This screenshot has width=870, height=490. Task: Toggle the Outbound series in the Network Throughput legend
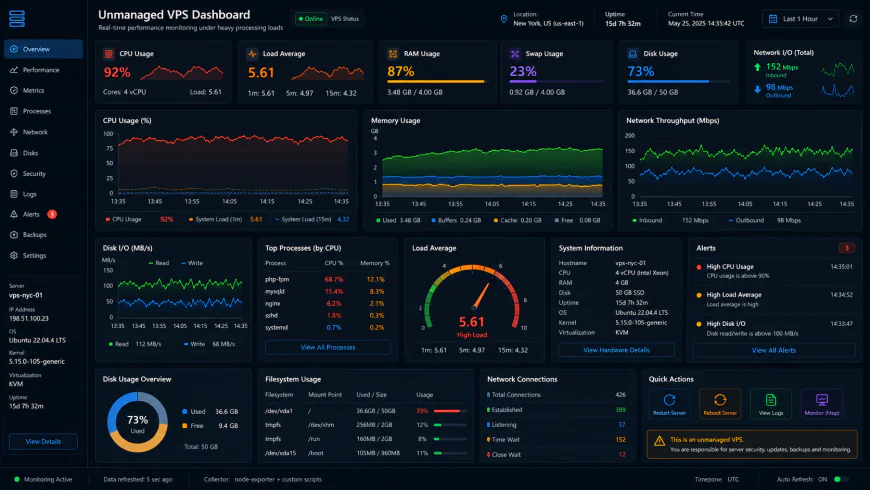point(746,220)
